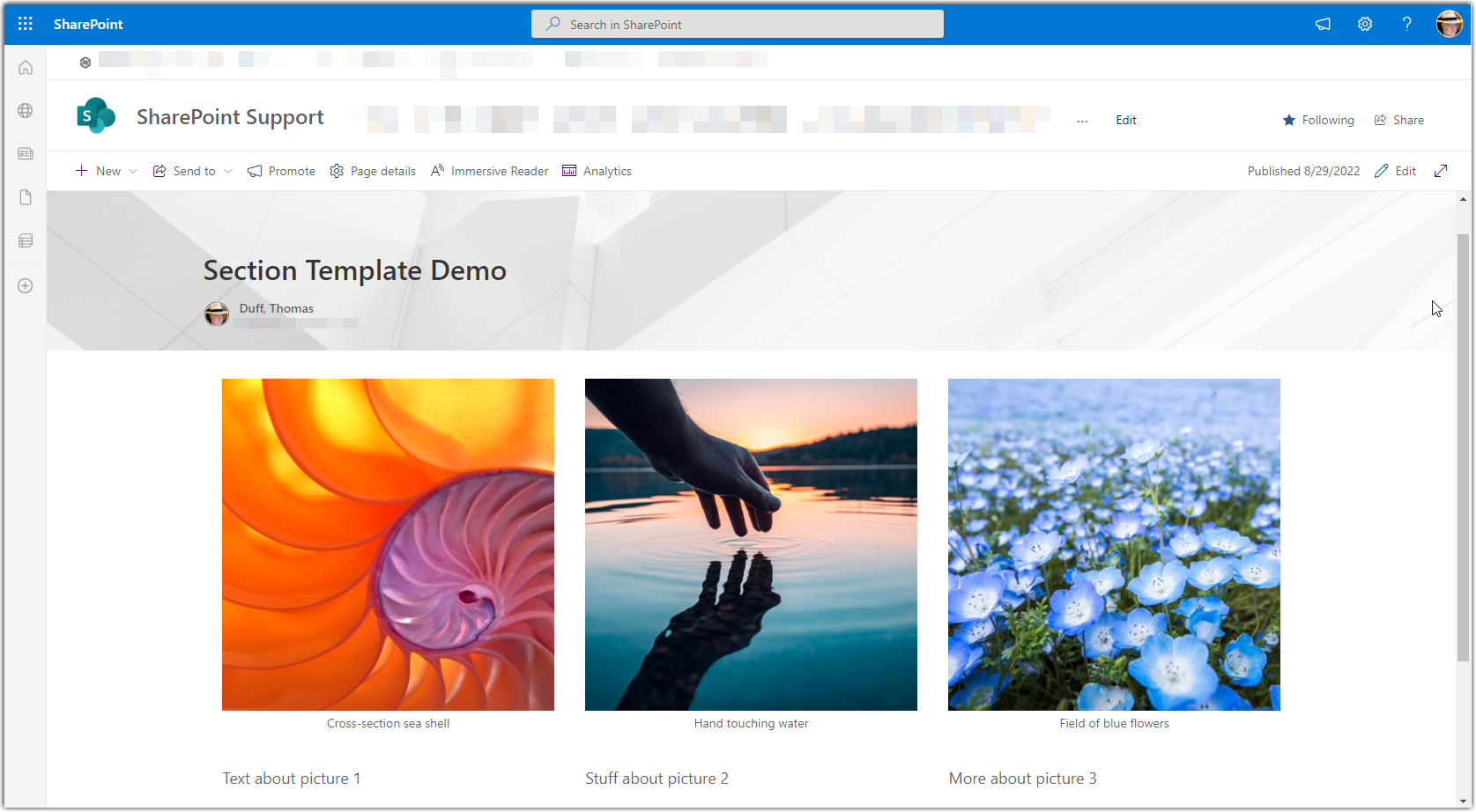1476x812 pixels.
Task: Click inside the Search in SharePoint box
Action: (x=737, y=24)
